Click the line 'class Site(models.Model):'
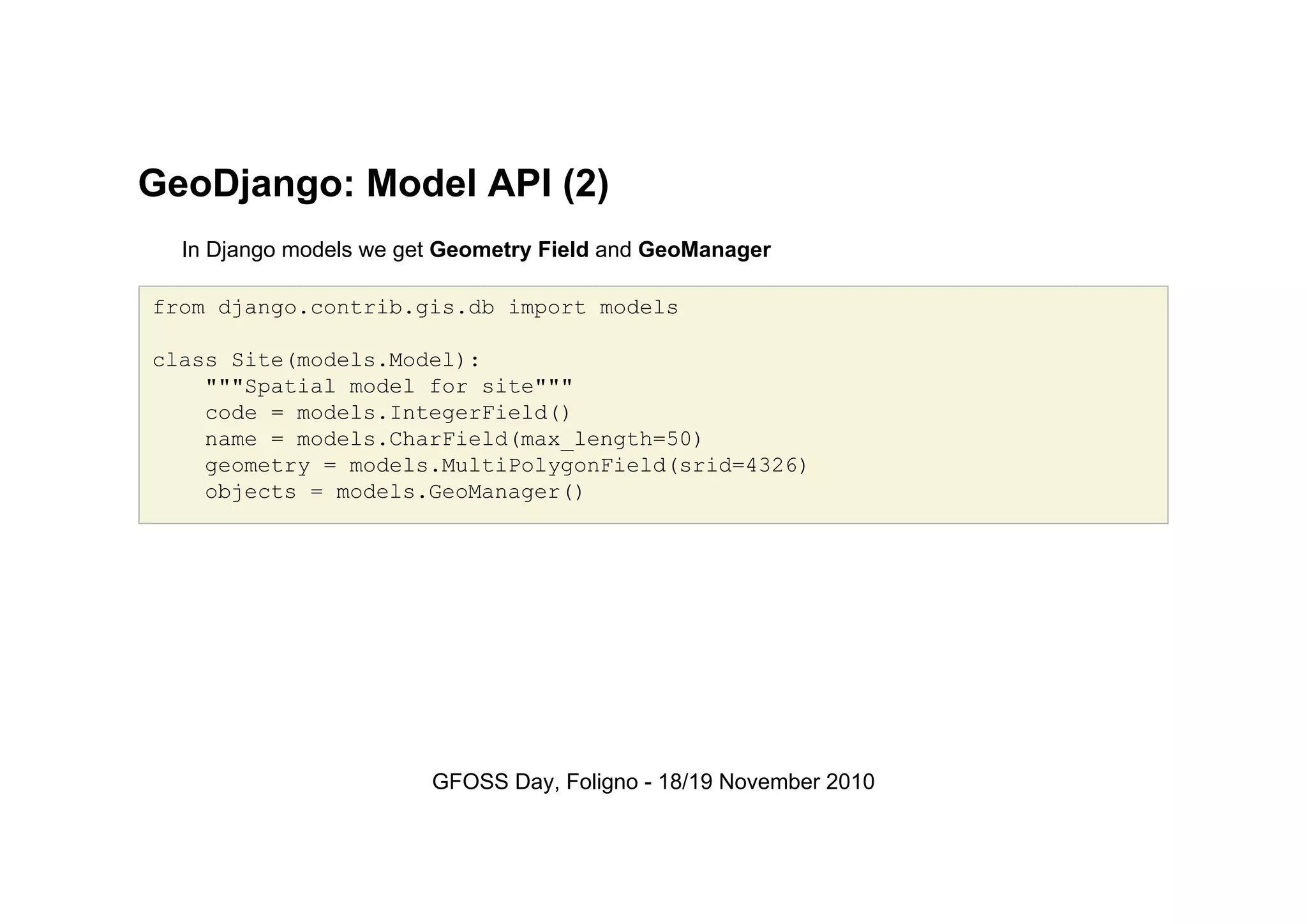The height and width of the screenshot is (924, 1307). pos(317,361)
